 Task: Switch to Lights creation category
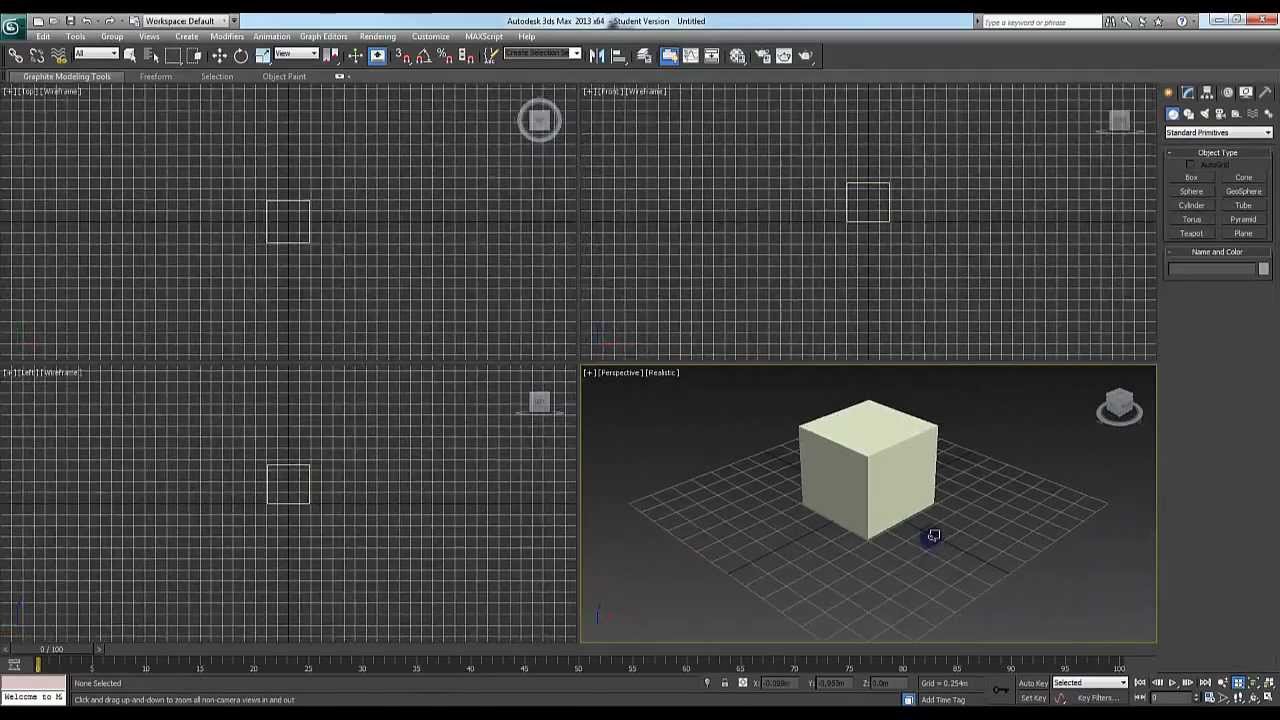point(1204,114)
